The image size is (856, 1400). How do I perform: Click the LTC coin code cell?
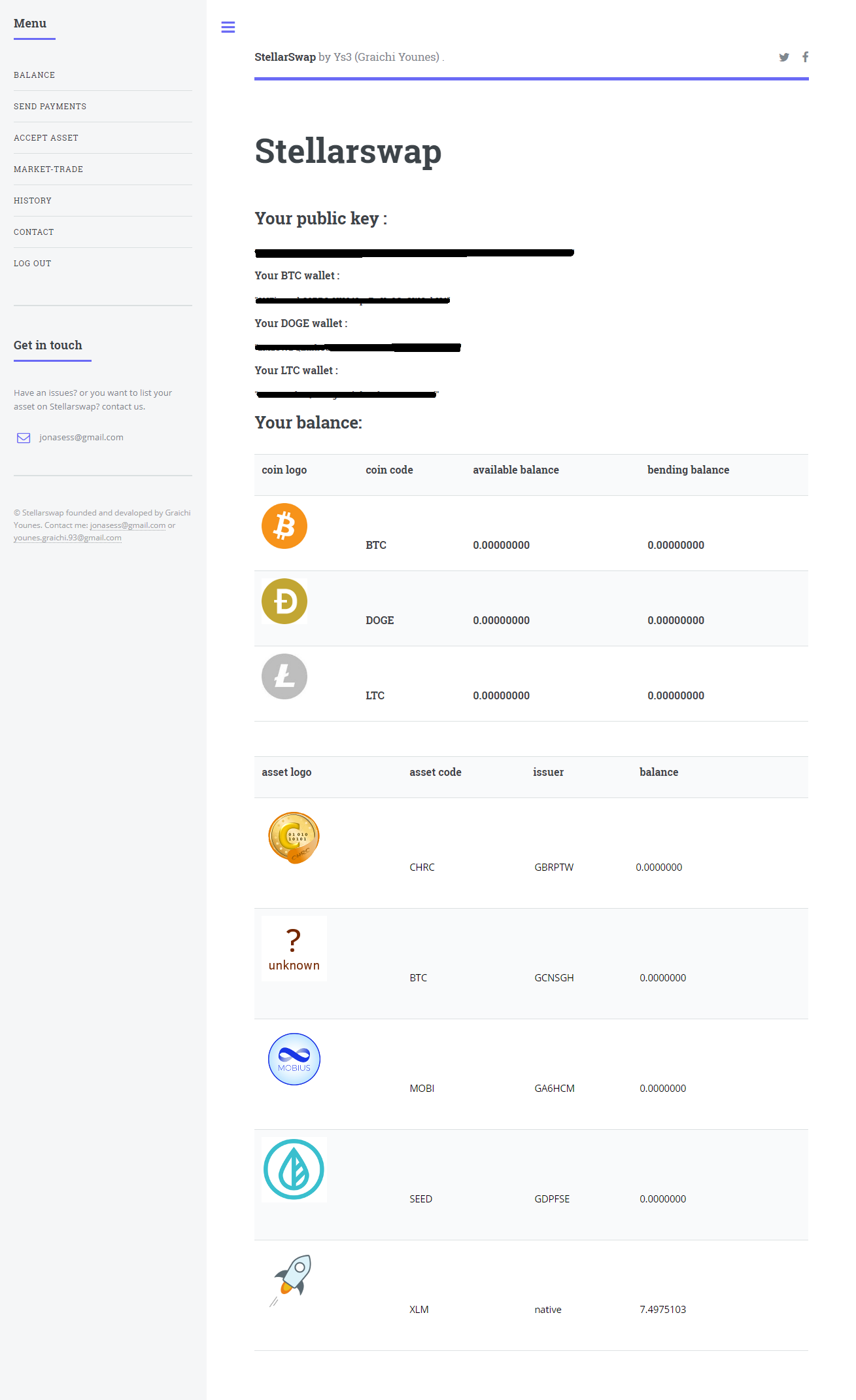[375, 695]
